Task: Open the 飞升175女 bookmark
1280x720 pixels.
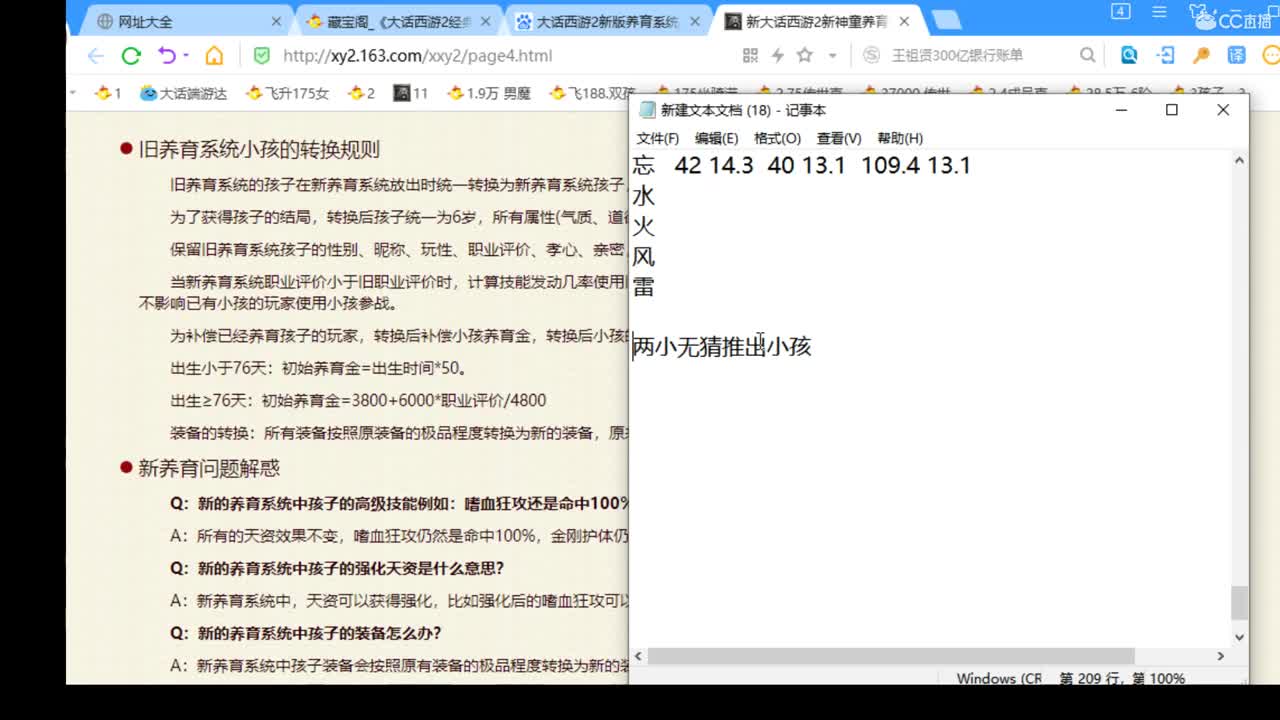Action: point(288,93)
